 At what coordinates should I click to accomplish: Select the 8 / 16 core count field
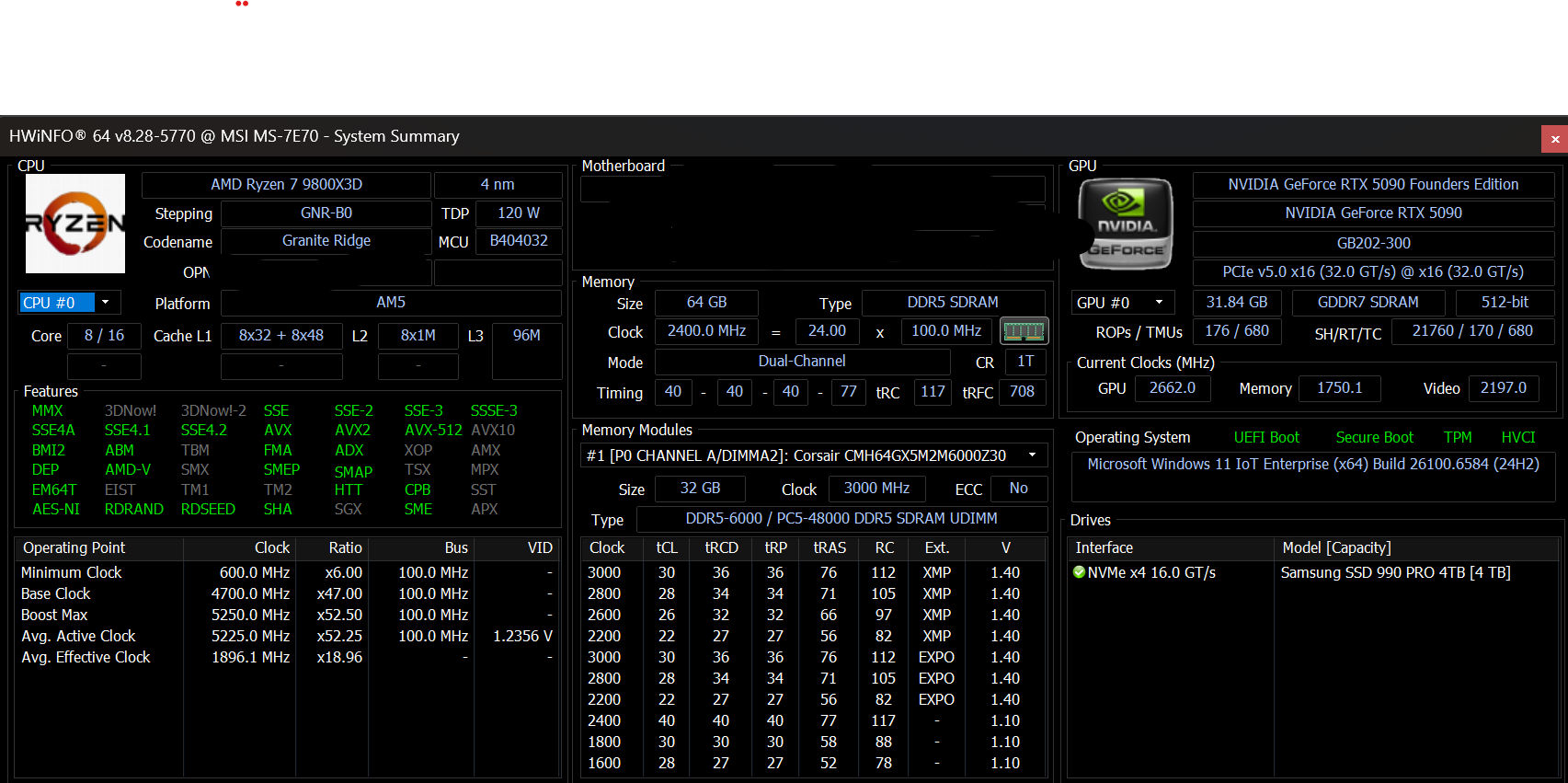104,336
